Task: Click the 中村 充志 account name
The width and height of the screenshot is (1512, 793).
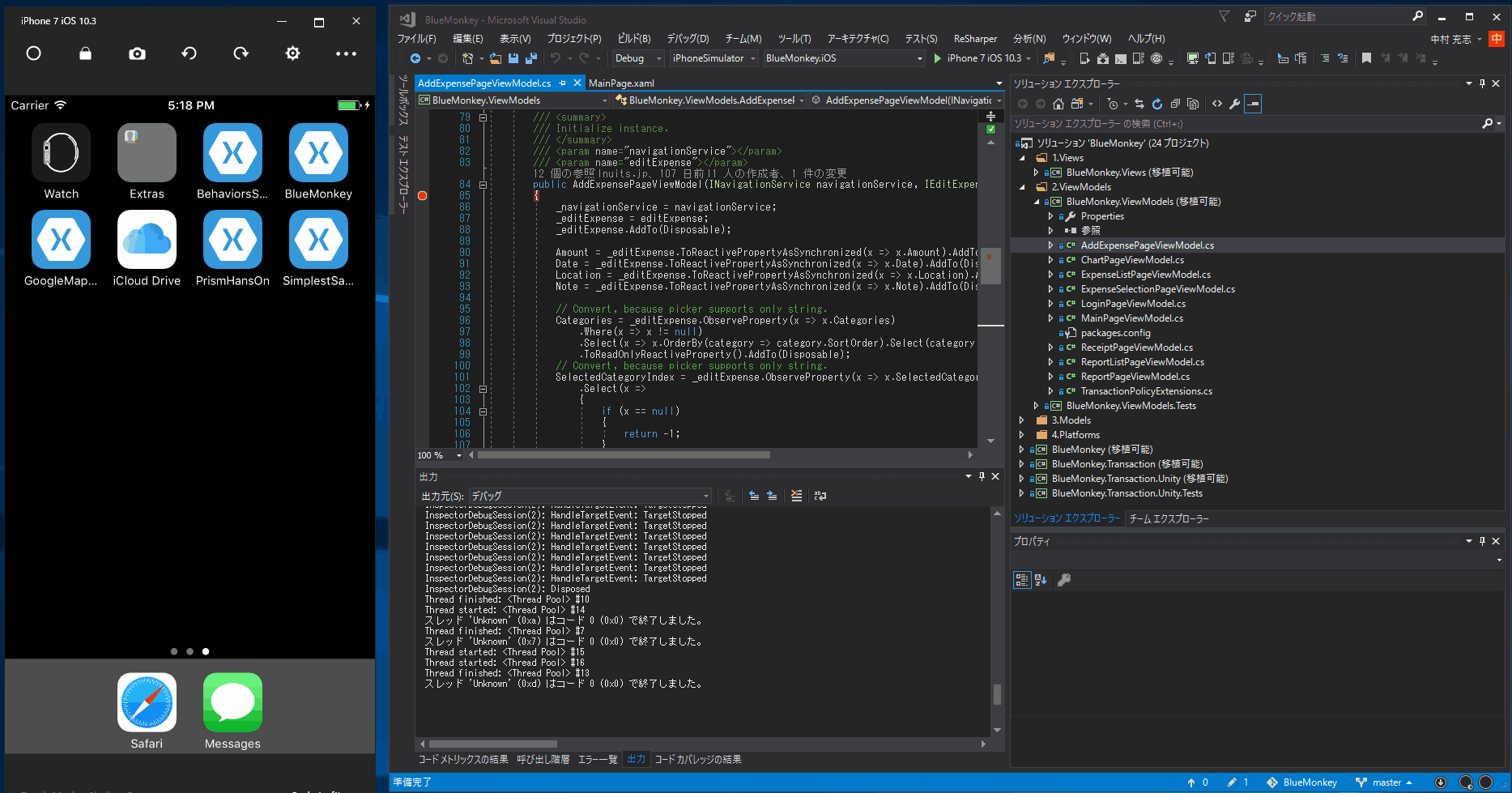Action: [x=1450, y=39]
